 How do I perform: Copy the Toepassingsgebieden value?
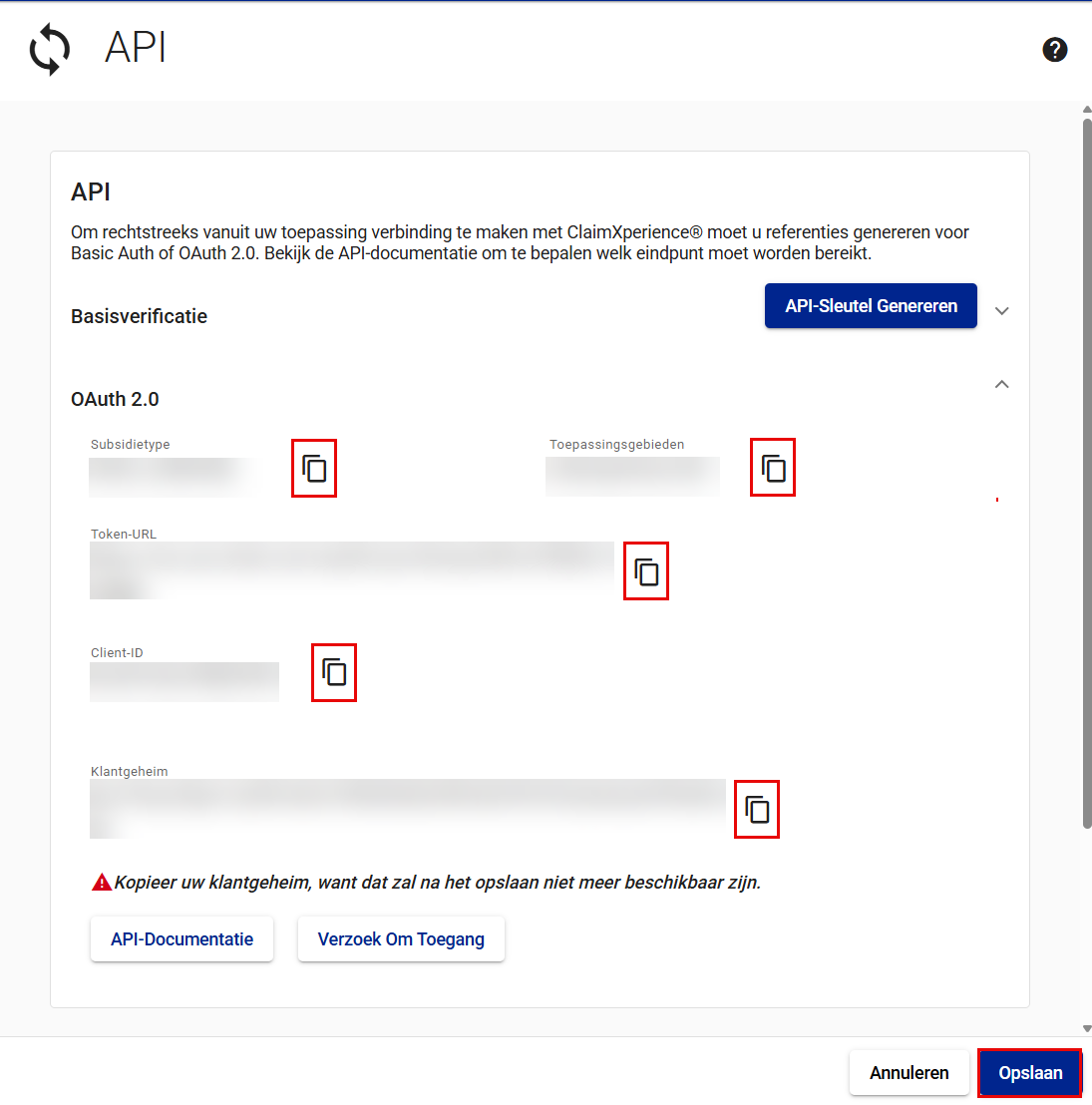(x=773, y=468)
